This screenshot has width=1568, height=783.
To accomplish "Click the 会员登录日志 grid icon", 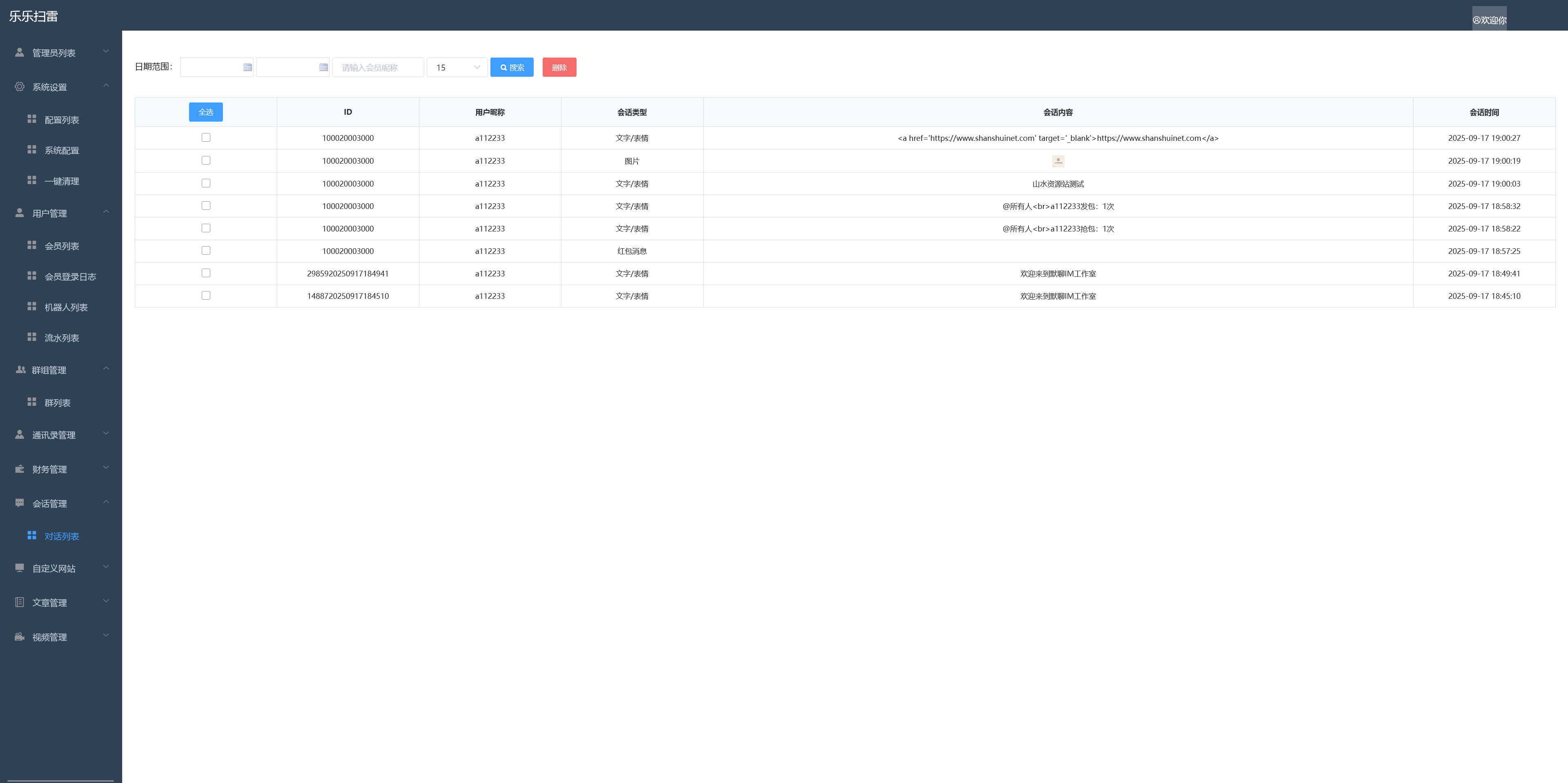I will 32,276.
